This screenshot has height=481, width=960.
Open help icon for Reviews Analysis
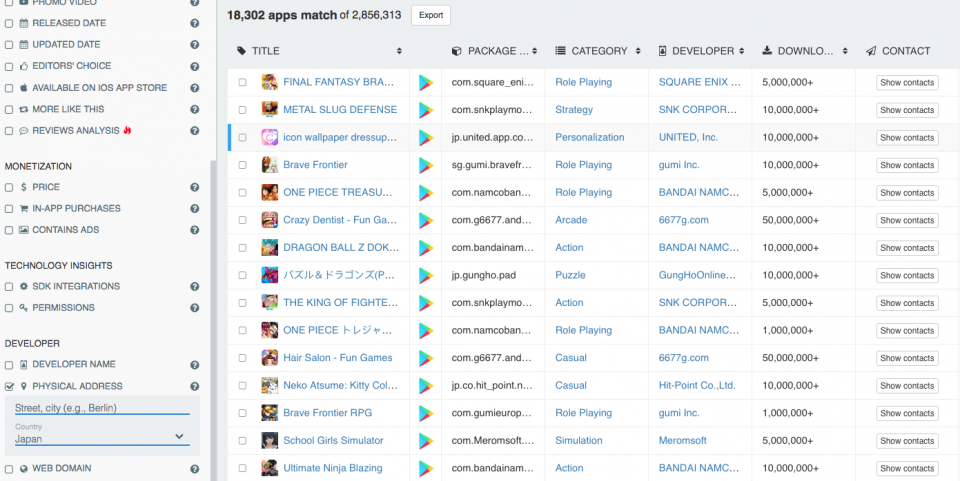pyautogui.click(x=195, y=131)
